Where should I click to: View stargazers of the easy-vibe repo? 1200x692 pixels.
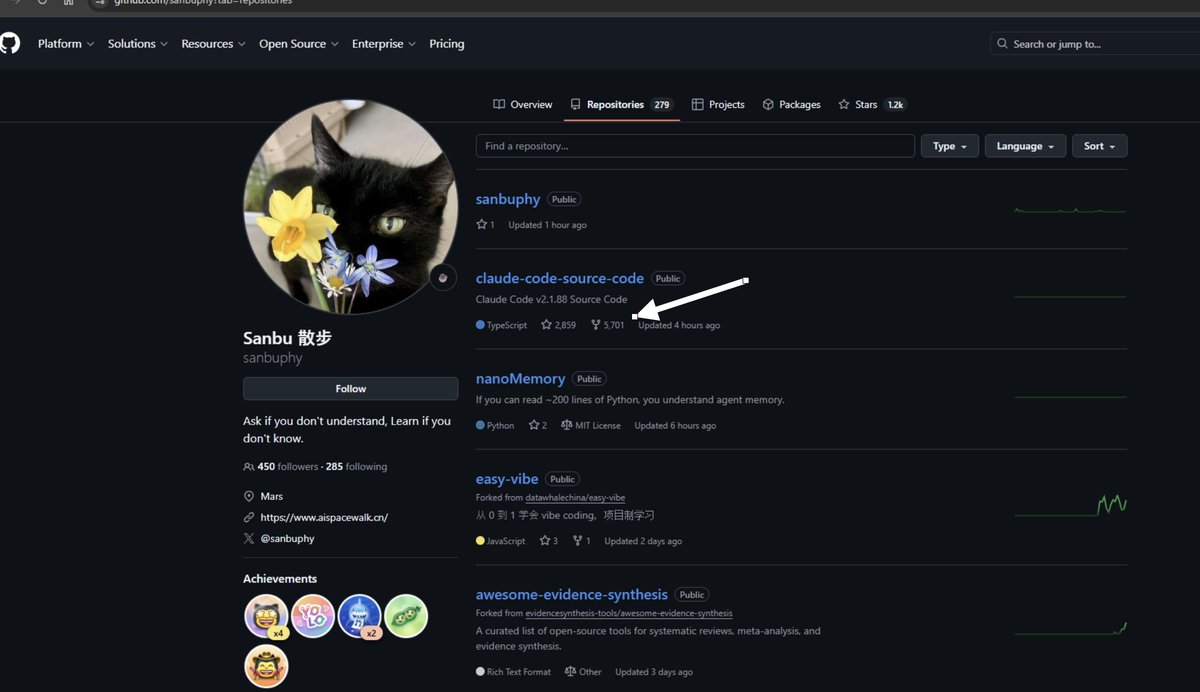click(548, 541)
